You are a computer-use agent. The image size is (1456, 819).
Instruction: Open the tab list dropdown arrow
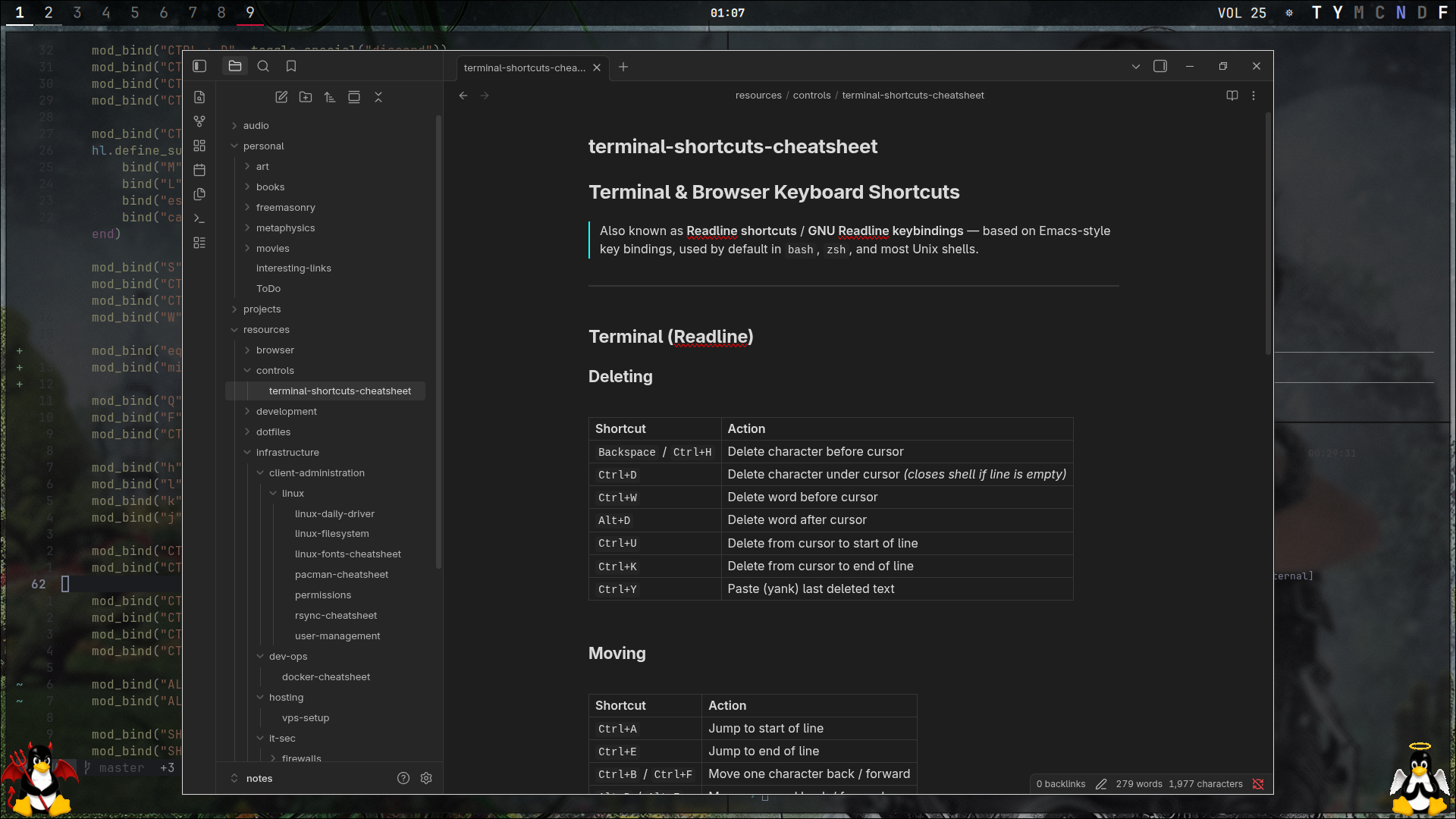click(x=1136, y=67)
